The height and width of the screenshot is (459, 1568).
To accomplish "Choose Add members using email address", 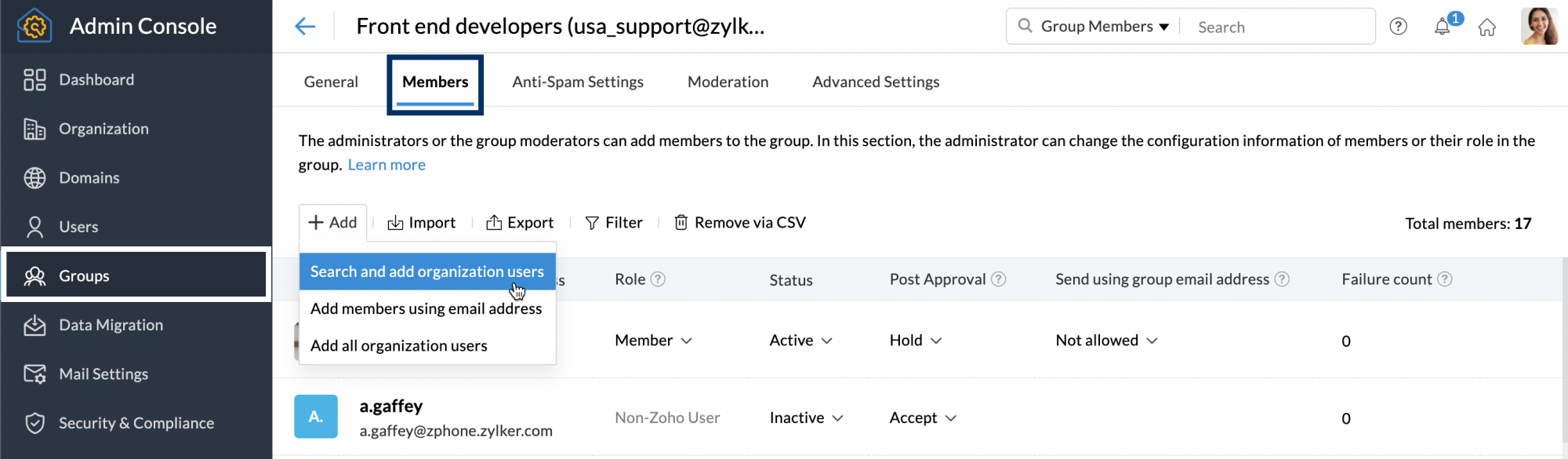I will coord(427,308).
